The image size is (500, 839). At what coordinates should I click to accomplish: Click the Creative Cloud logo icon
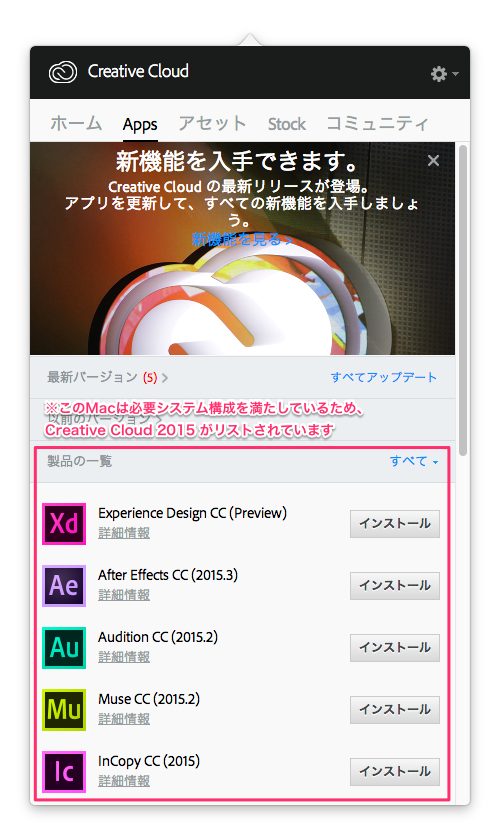pyautogui.click(x=63, y=72)
